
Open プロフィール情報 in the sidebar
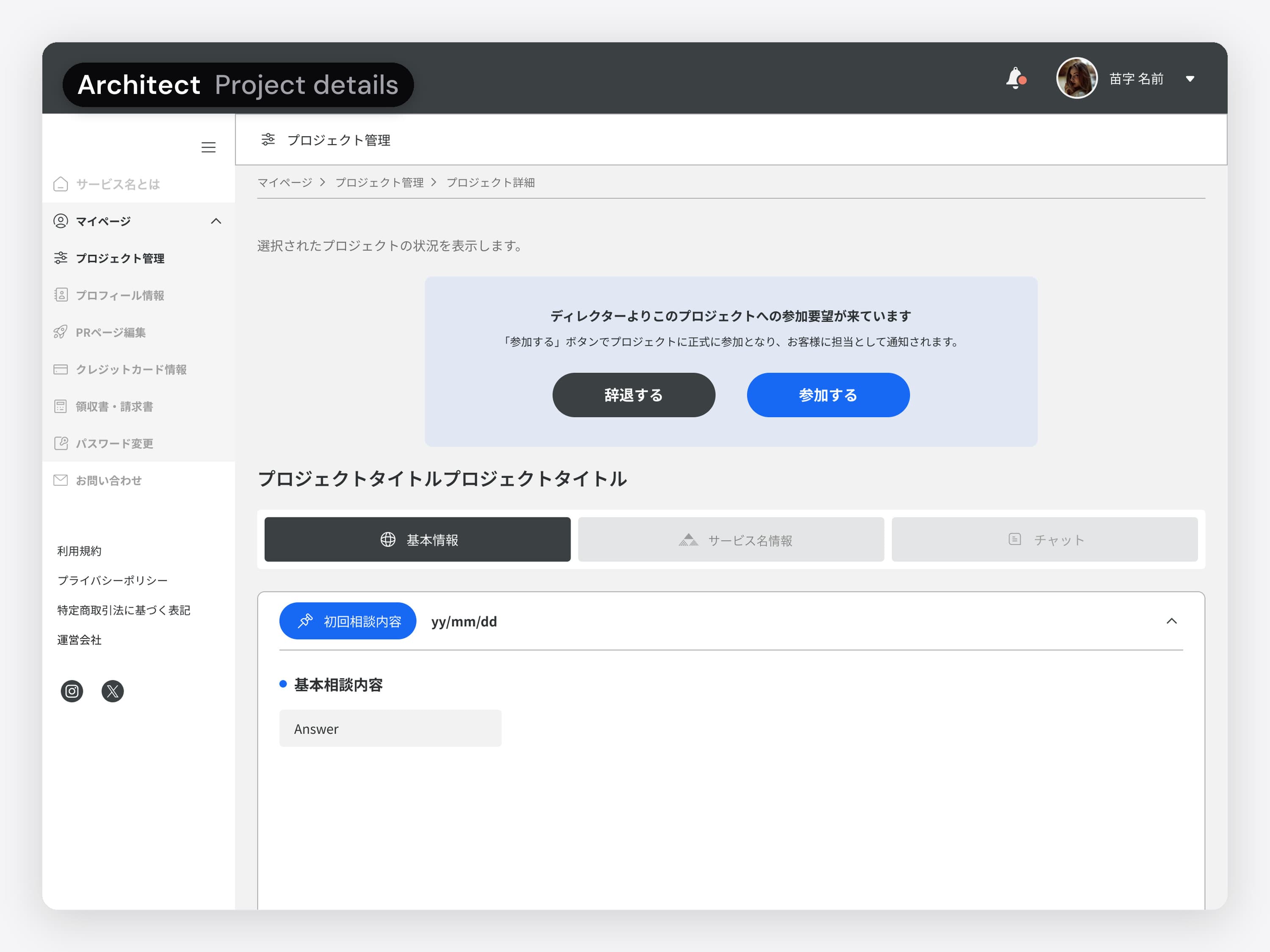point(120,295)
